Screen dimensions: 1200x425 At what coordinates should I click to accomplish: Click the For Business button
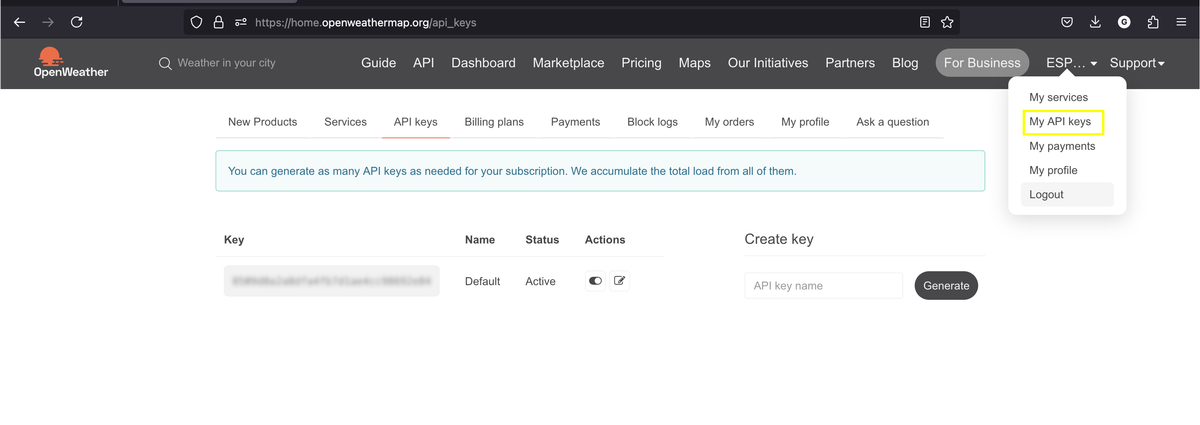tap(981, 63)
